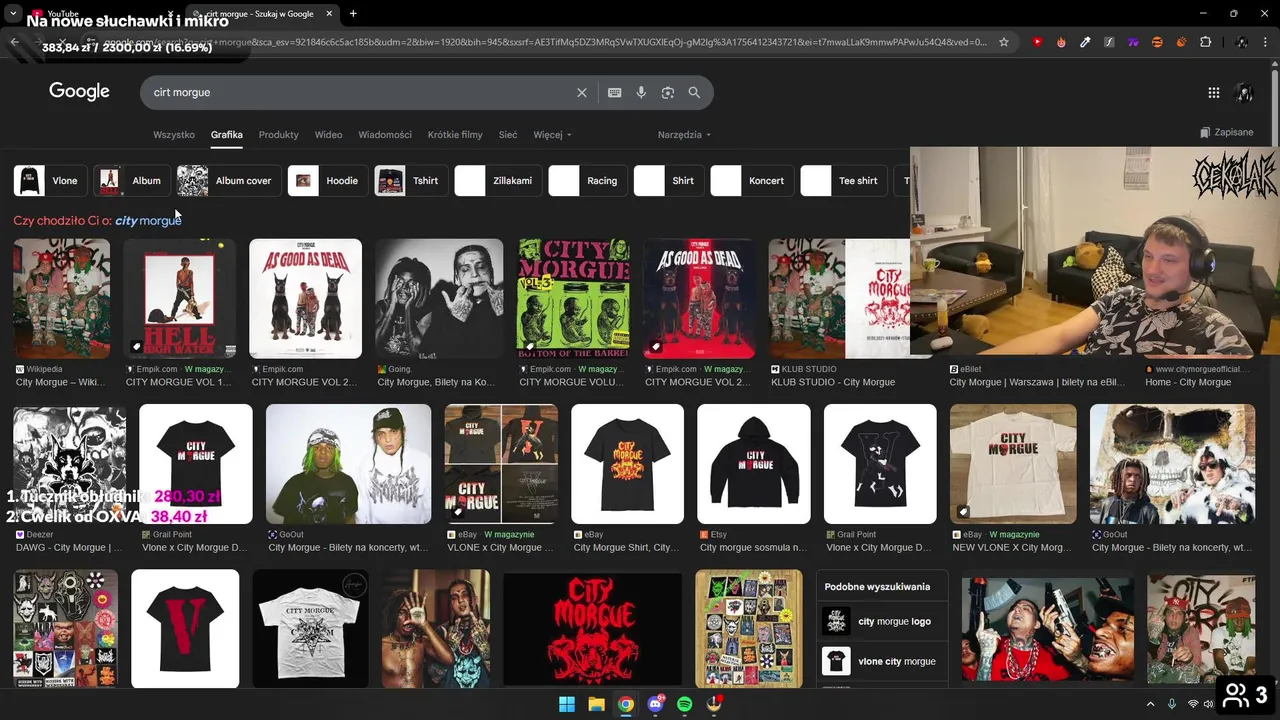
Task: Open the Wi-Fi network tray icon
Action: 1193,704
